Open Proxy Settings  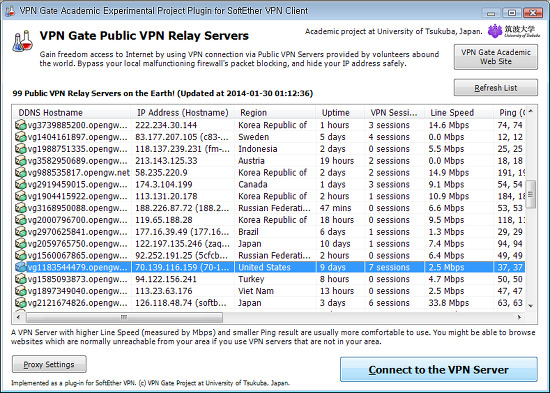(49, 364)
